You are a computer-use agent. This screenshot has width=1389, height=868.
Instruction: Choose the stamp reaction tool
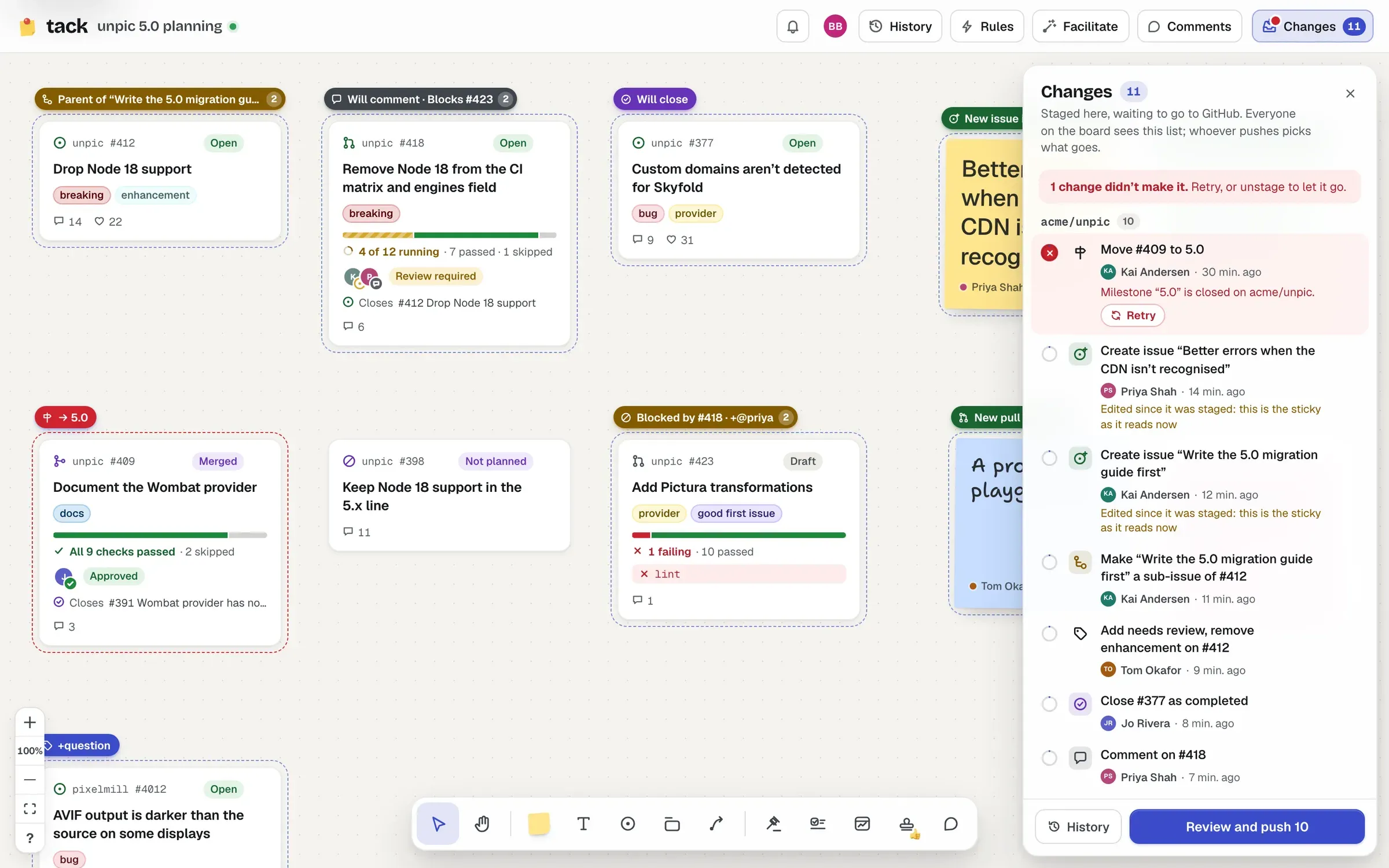(x=907, y=825)
